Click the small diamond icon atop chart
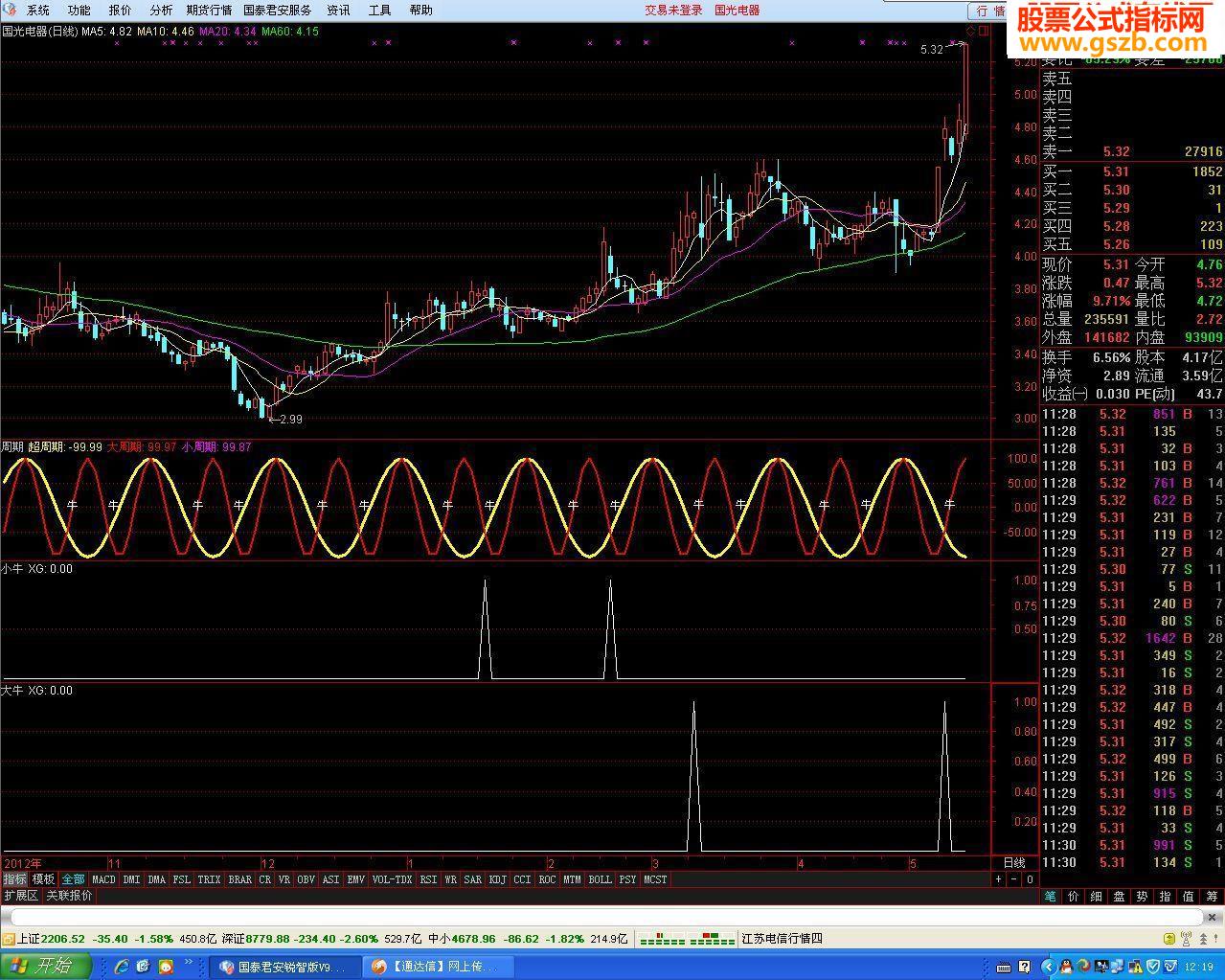Image resolution: width=1225 pixels, height=980 pixels. coord(970,31)
